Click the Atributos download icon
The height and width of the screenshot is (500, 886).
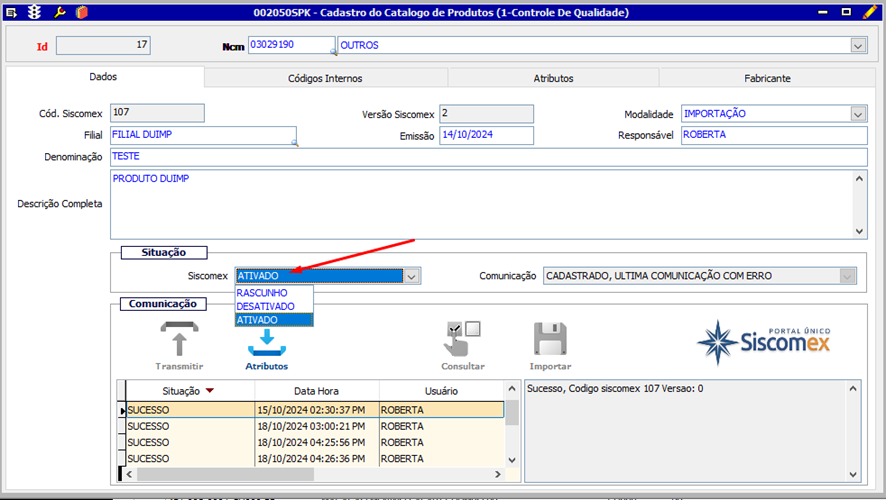point(267,343)
